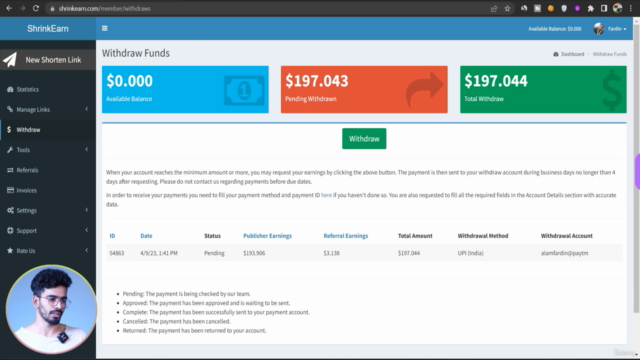The width and height of the screenshot is (640, 360).
Task: Click the Dashboard breadcrumb icon
Action: coord(556,54)
